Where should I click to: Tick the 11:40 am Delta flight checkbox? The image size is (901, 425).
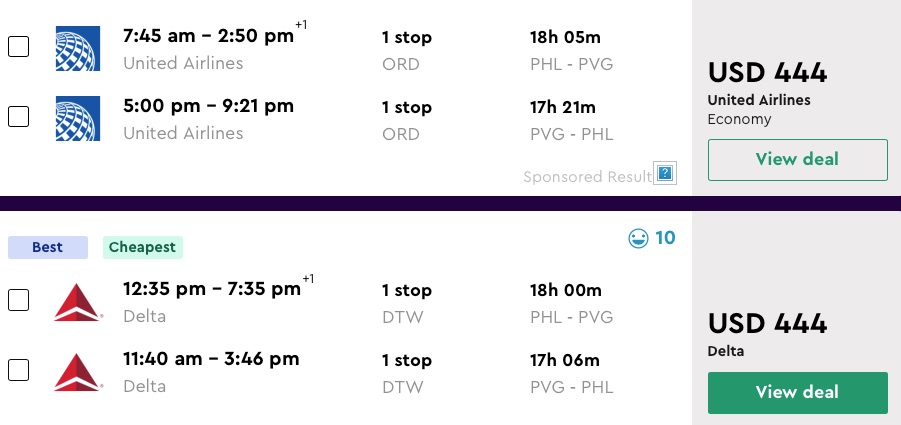click(x=19, y=370)
